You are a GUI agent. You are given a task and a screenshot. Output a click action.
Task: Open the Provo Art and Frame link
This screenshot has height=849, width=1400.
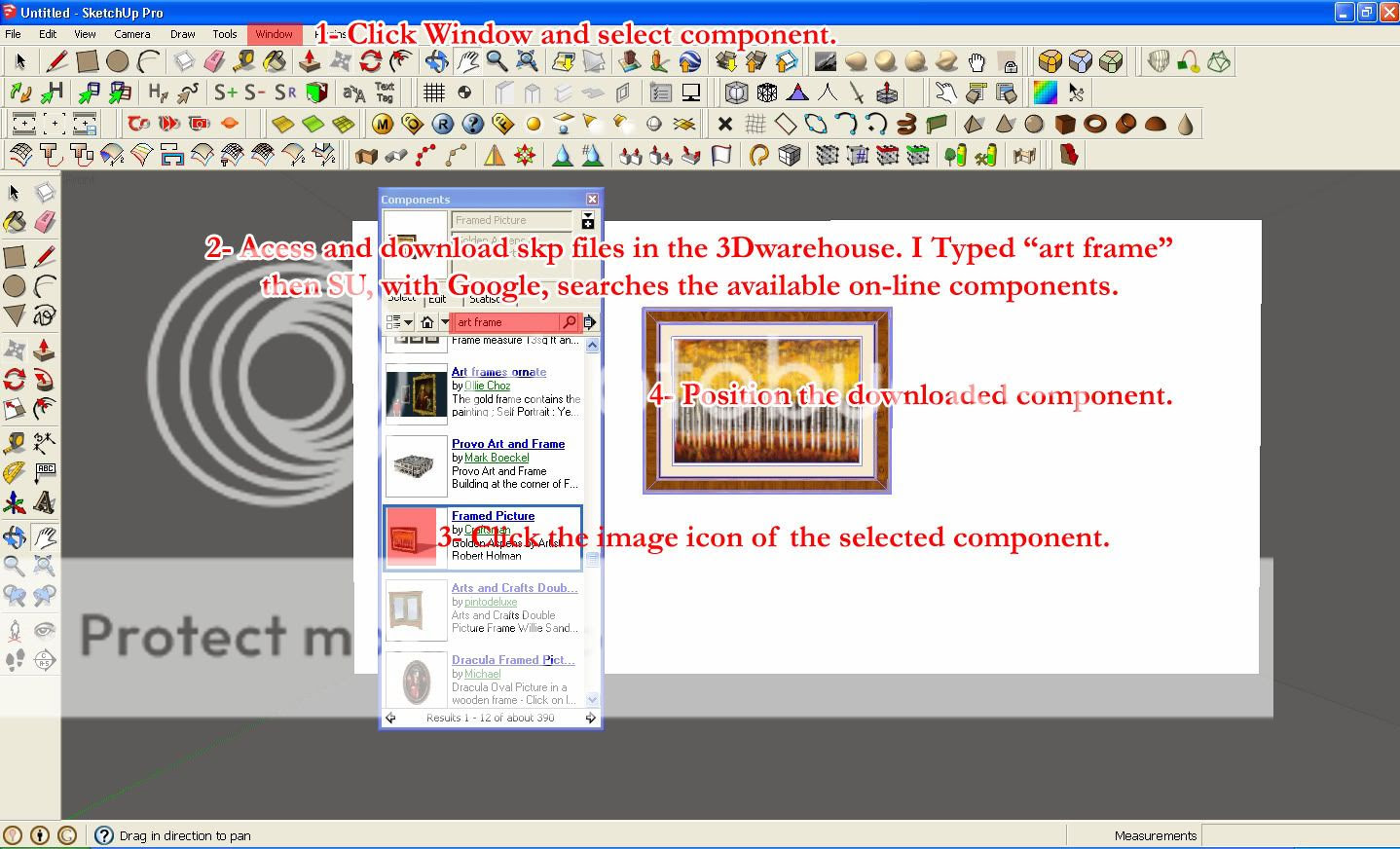[x=508, y=444]
